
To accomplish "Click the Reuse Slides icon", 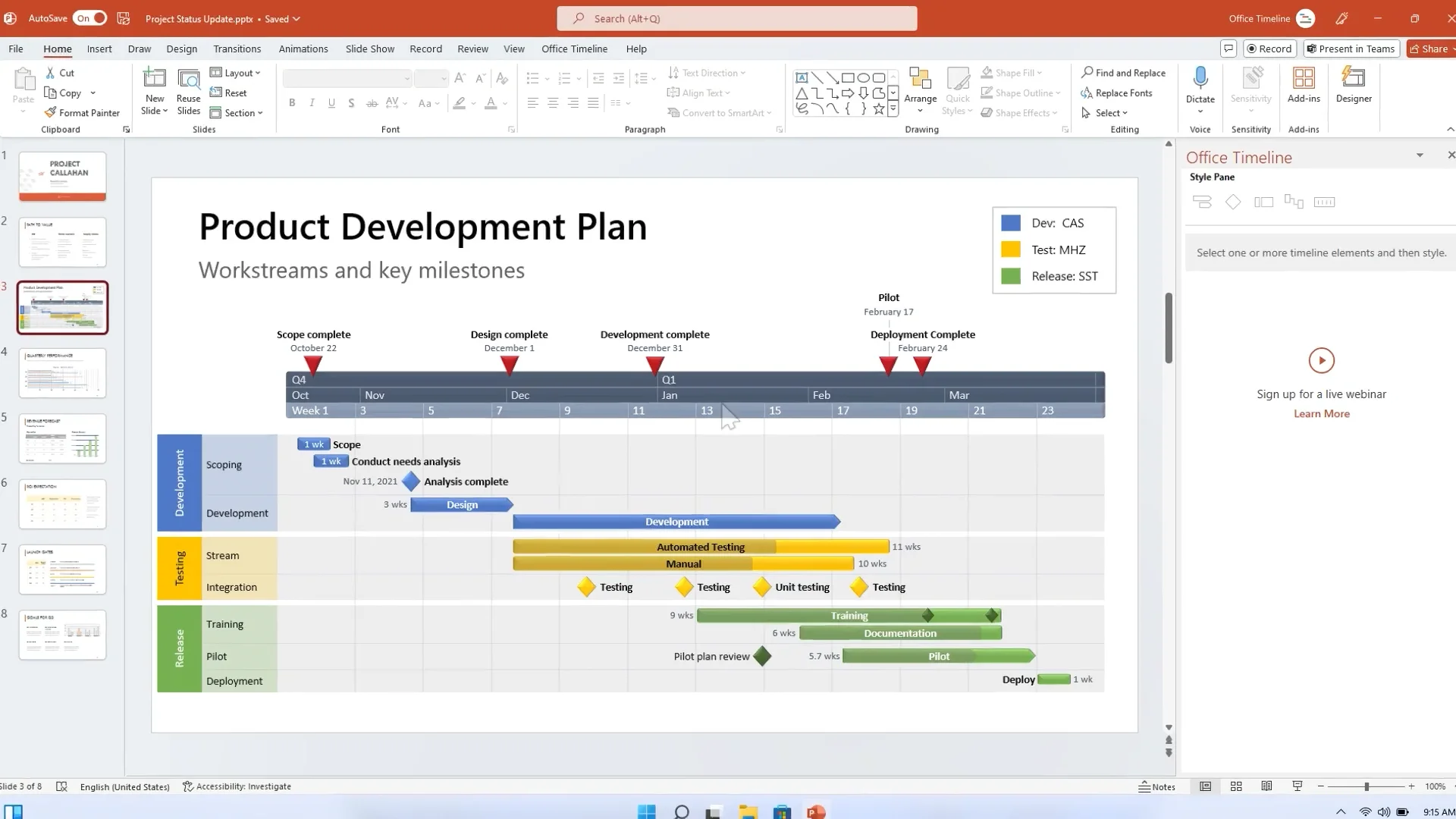I will coord(188,79).
